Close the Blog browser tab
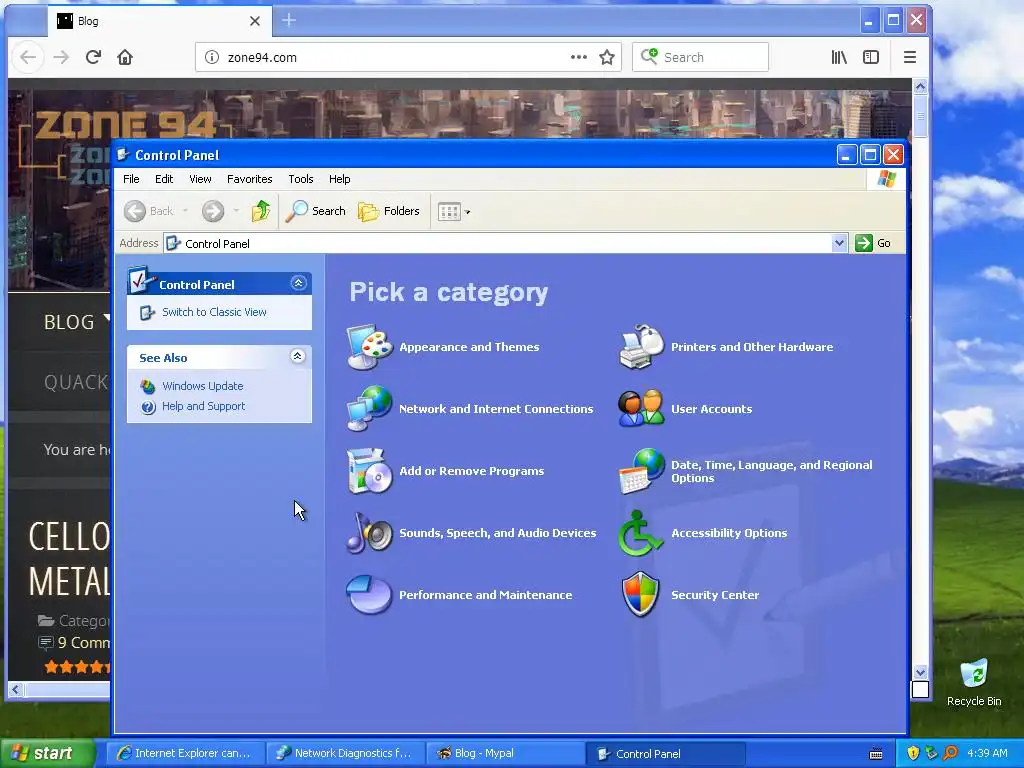The height and width of the screenshot is (768, 1024). (x=255, y=21)
